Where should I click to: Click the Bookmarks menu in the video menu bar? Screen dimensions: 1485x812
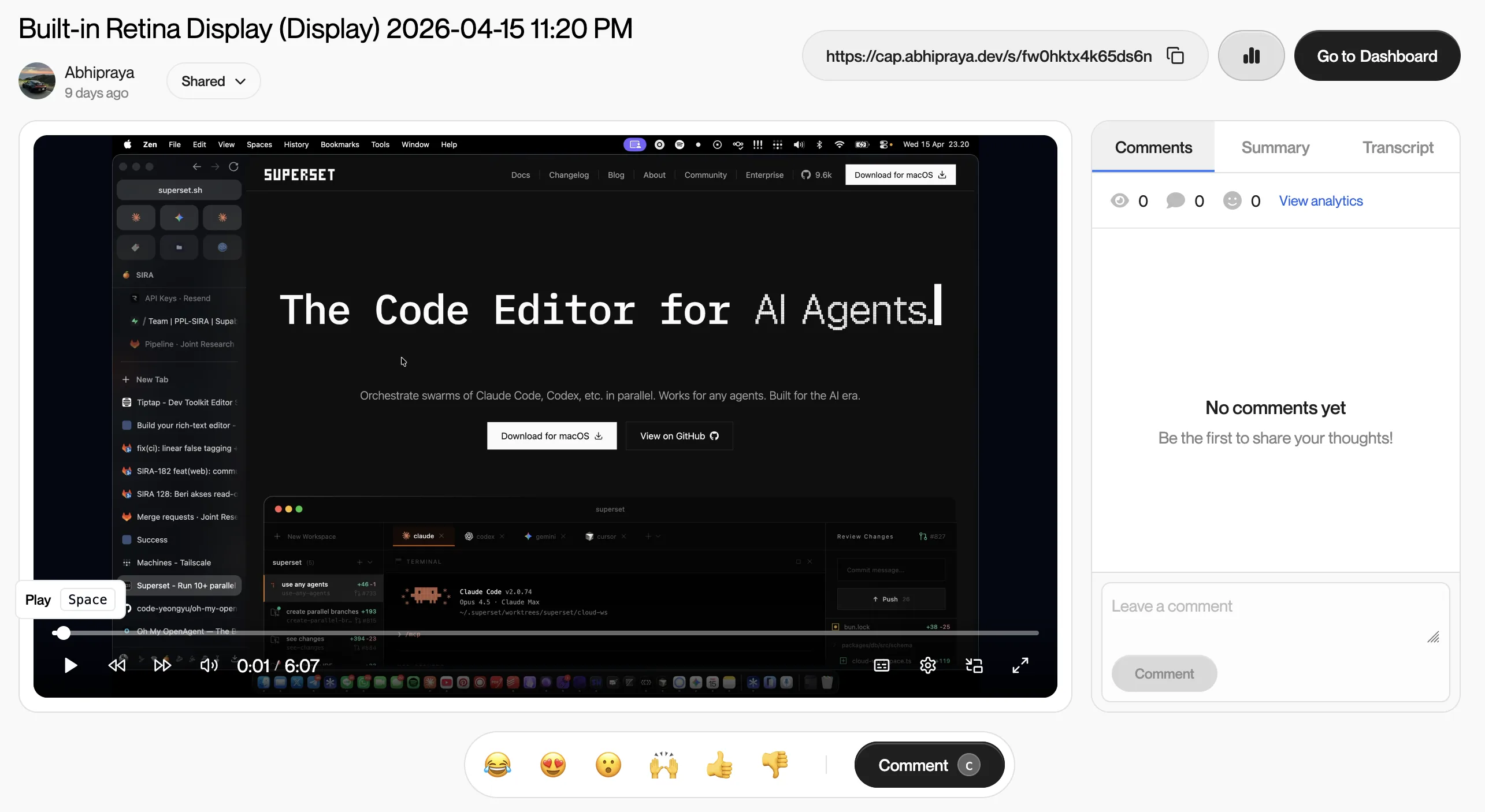click(340, 145)
